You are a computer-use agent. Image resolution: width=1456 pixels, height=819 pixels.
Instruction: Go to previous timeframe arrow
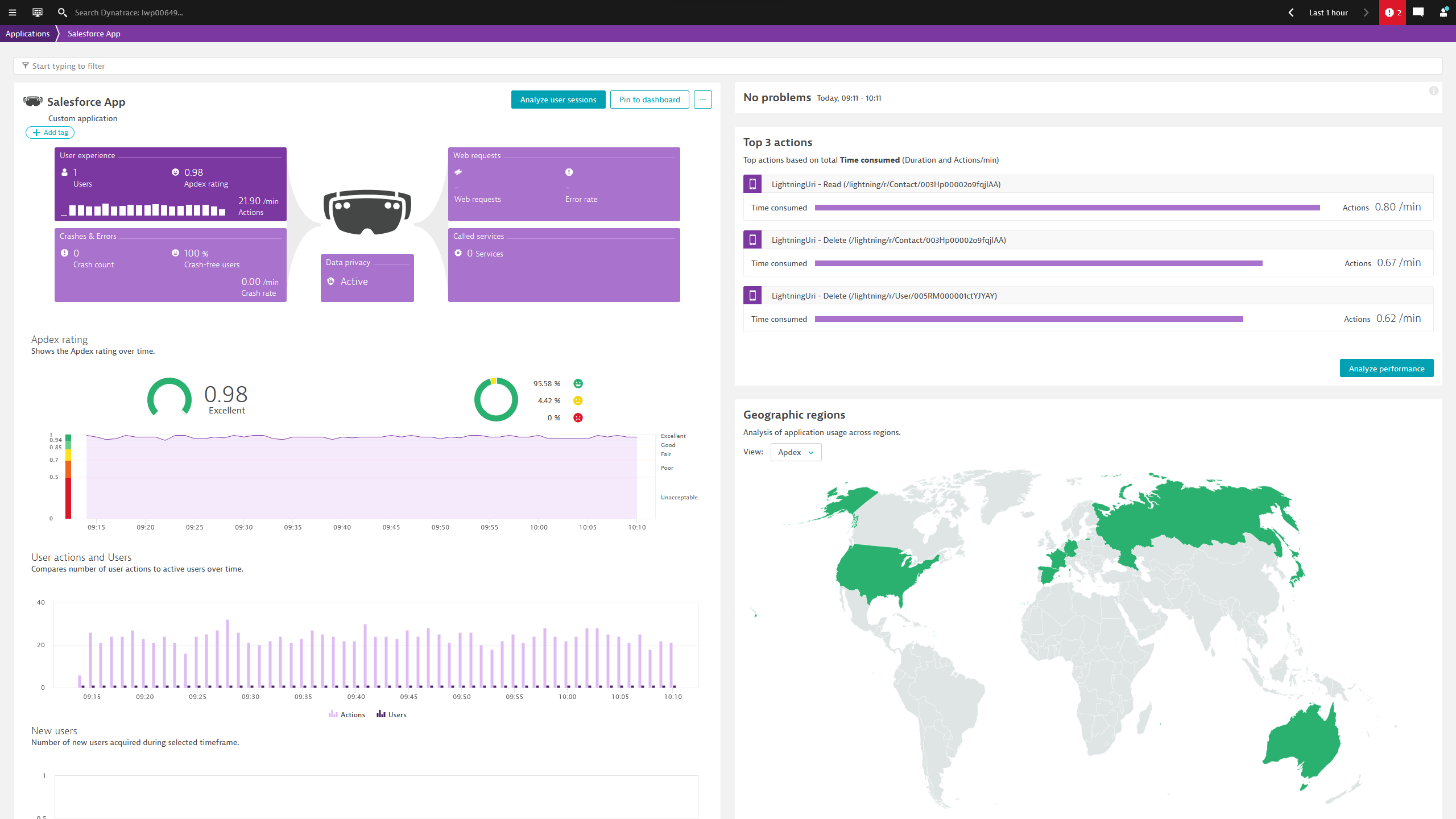1291,13
